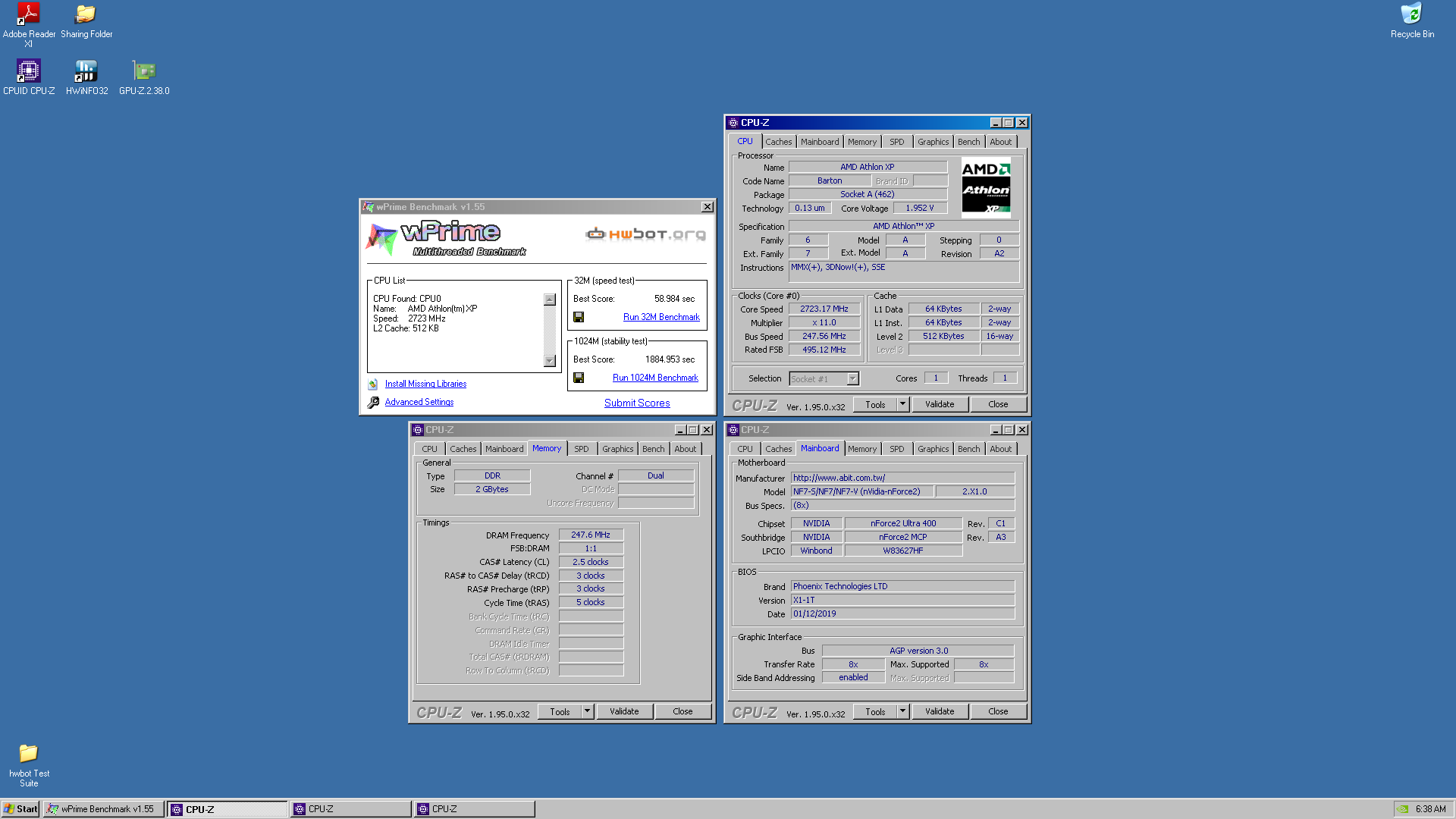
Task: Expand Socket #1 selection dropdown
Action: [852, 378]
